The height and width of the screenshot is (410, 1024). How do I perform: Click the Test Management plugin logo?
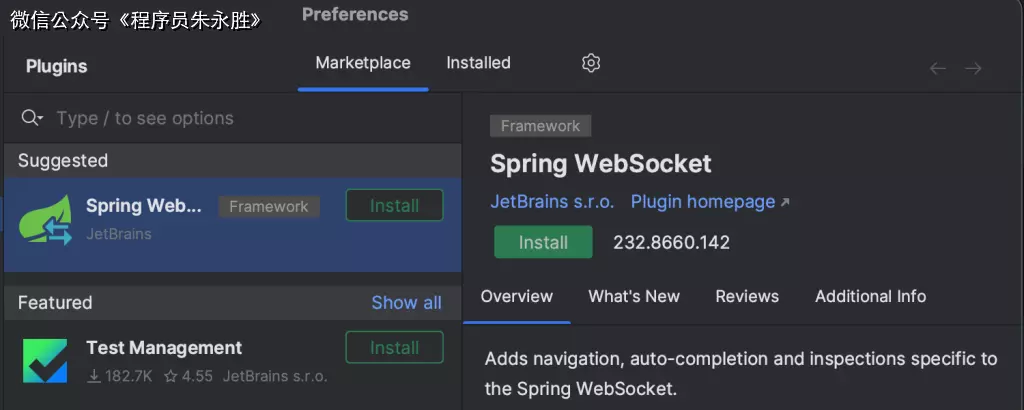[46, 361]
